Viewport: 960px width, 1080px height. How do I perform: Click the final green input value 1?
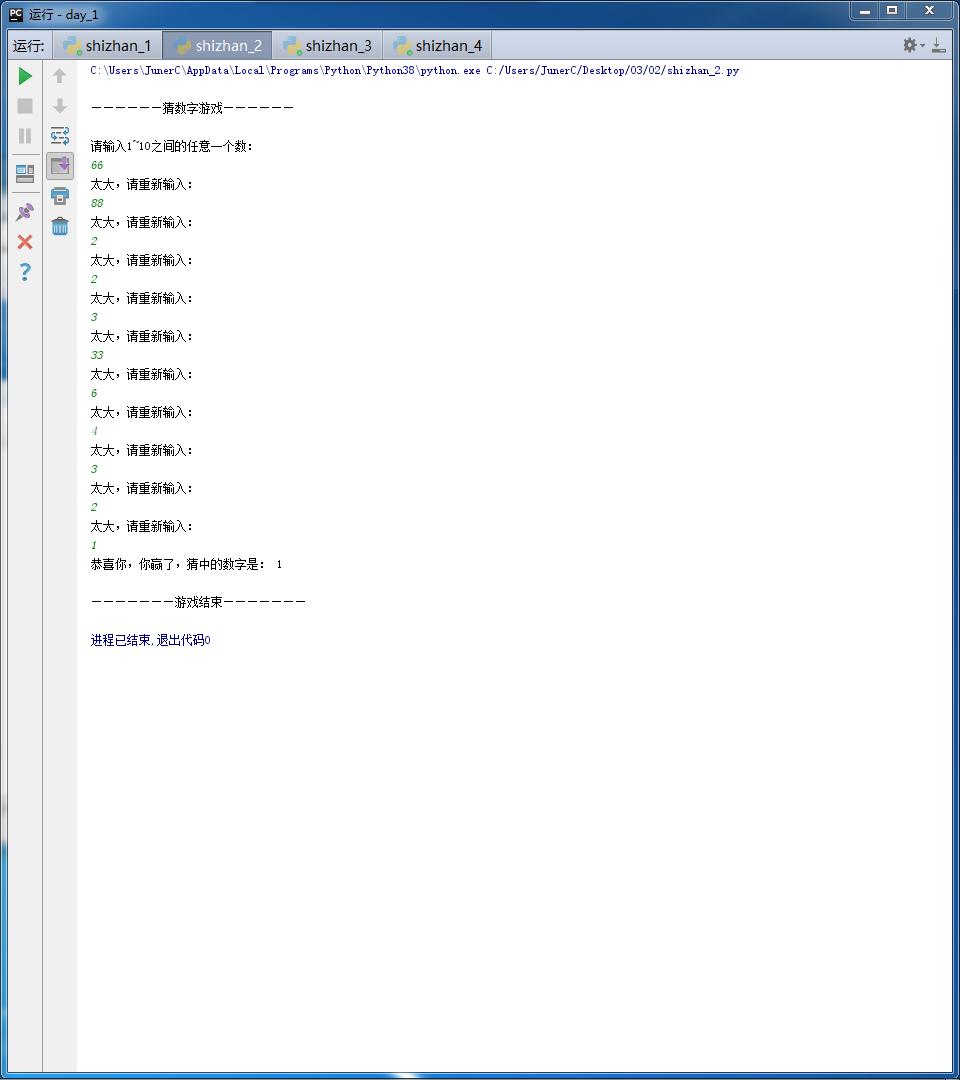point(94,545)
